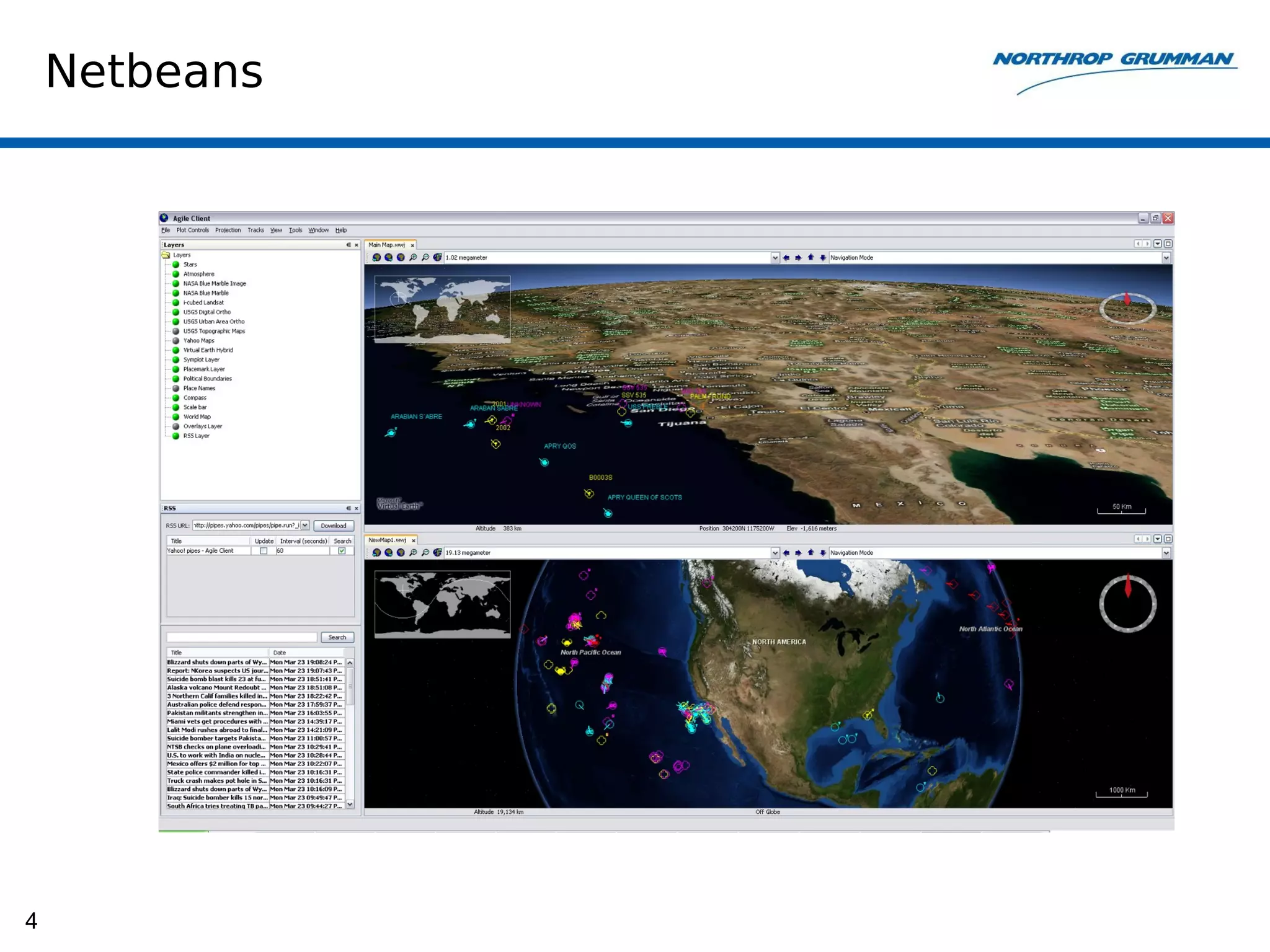Click the RSS search text field
Screen dimensions: 1270x952
pyautogui.click(x=242, y=637)
